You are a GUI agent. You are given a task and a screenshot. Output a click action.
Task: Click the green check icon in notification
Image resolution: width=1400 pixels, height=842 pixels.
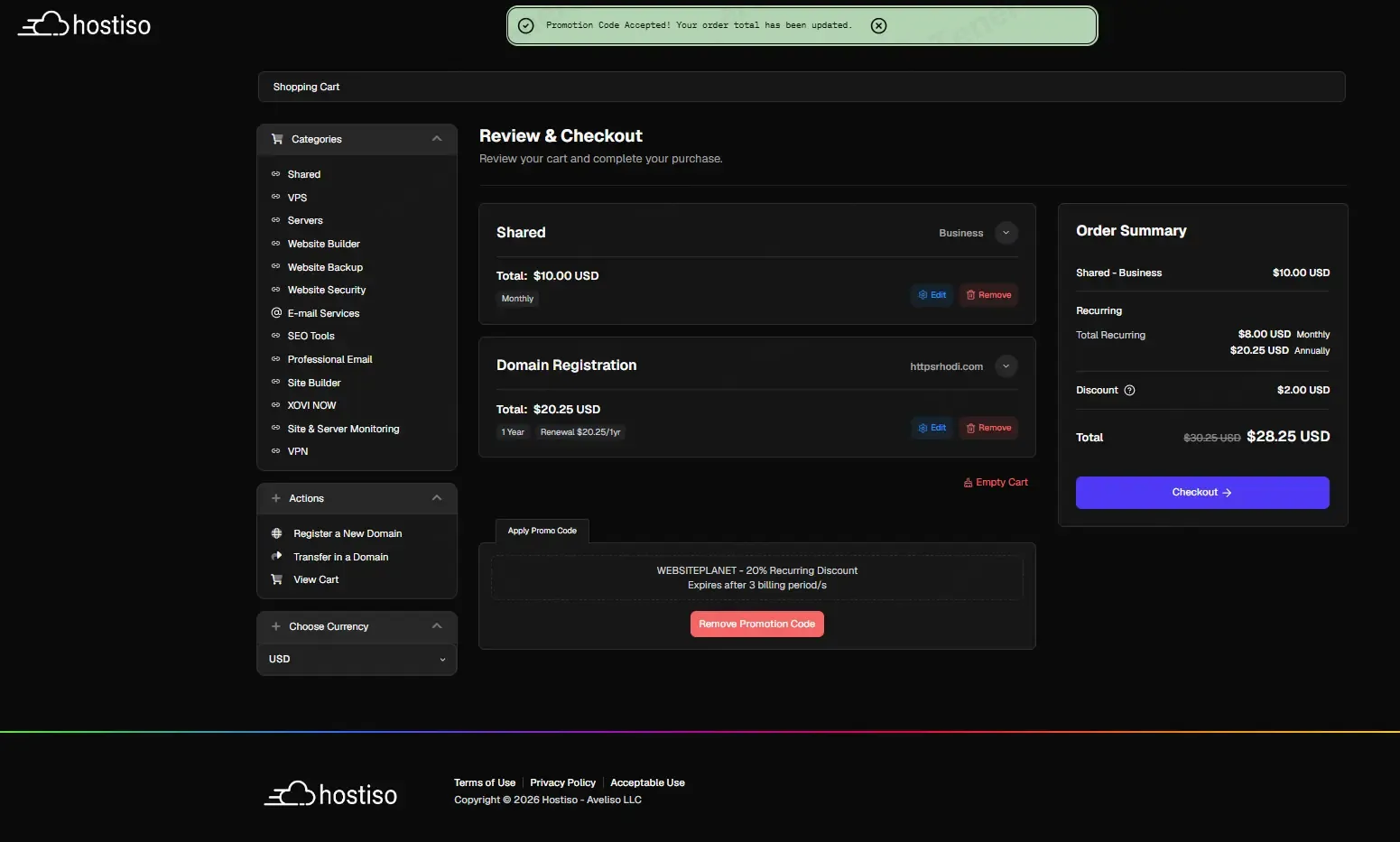click(x=526, y=25)
